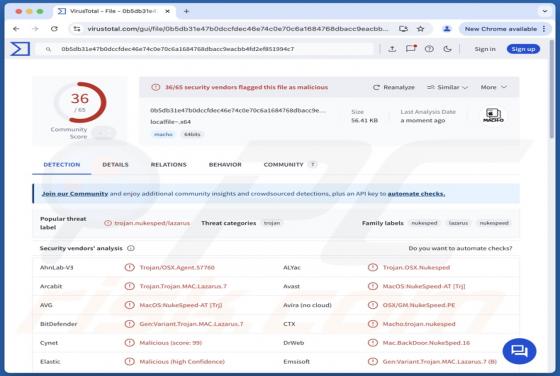Reload the current page
The height and width of the screenshot is (376, 560).
(x=54, y=29)
